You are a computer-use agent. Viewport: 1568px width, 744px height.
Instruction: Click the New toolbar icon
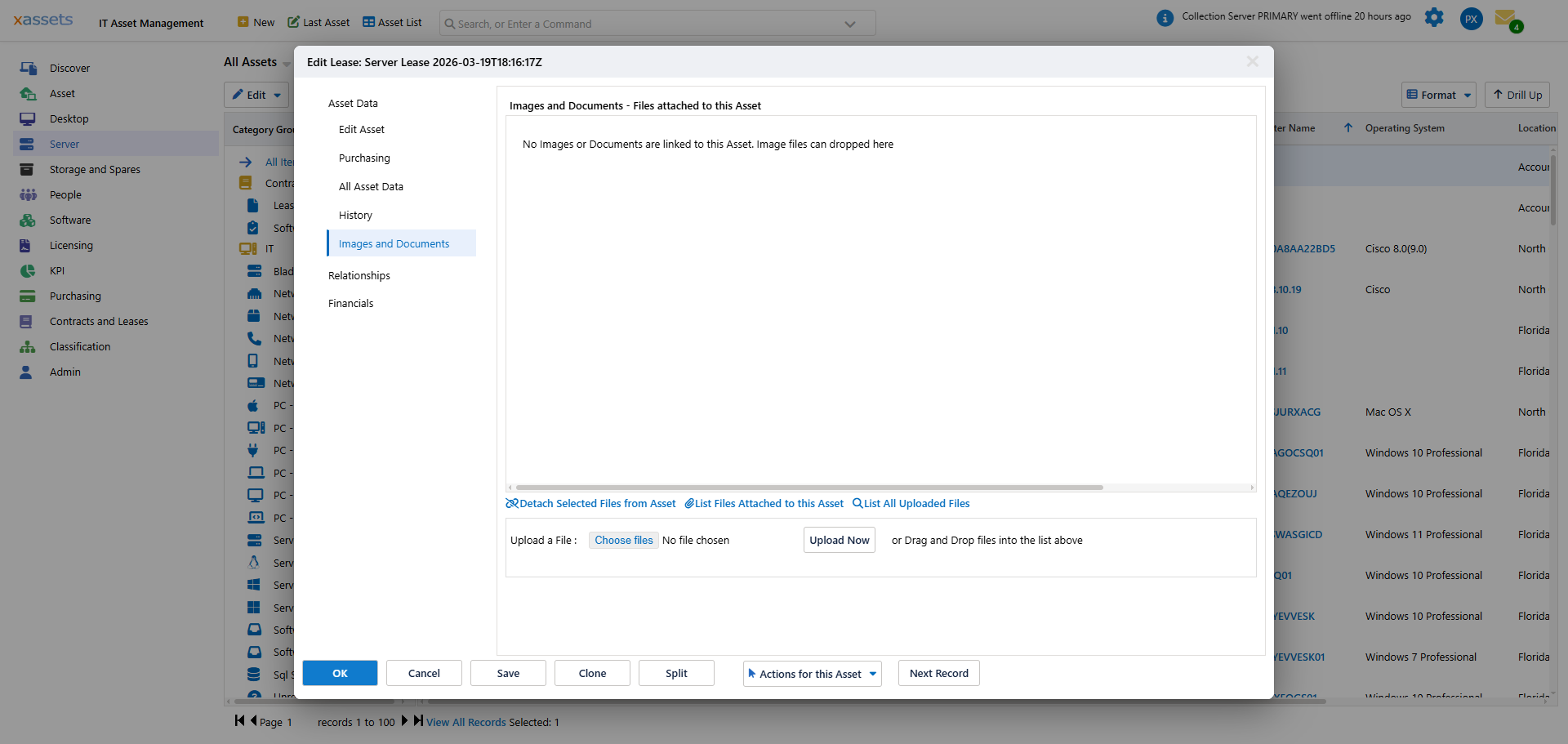pos(256,22)
